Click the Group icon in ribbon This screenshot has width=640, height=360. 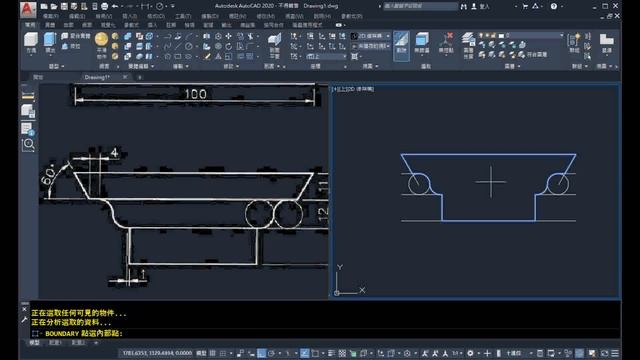[574, 43]
